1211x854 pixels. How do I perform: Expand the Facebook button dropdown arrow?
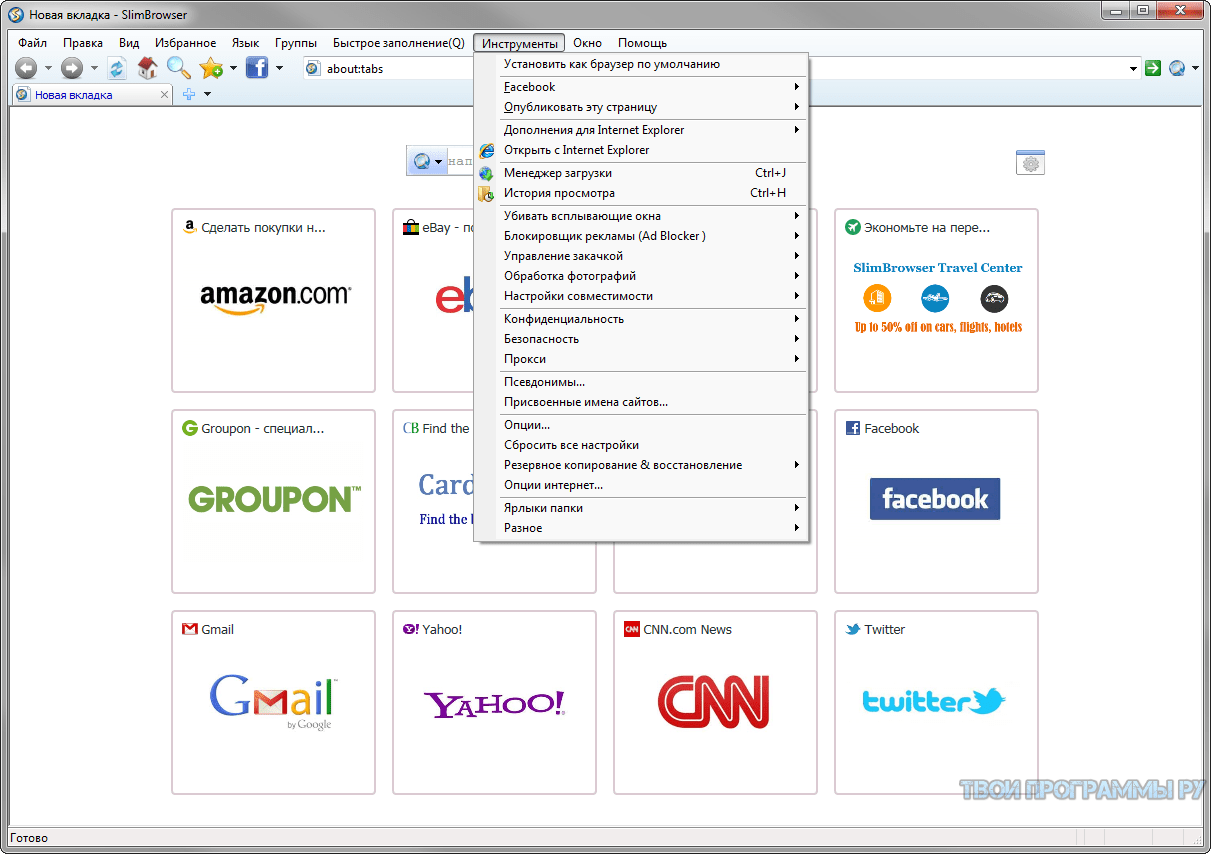pyautogui.click(x=280, y=68)
